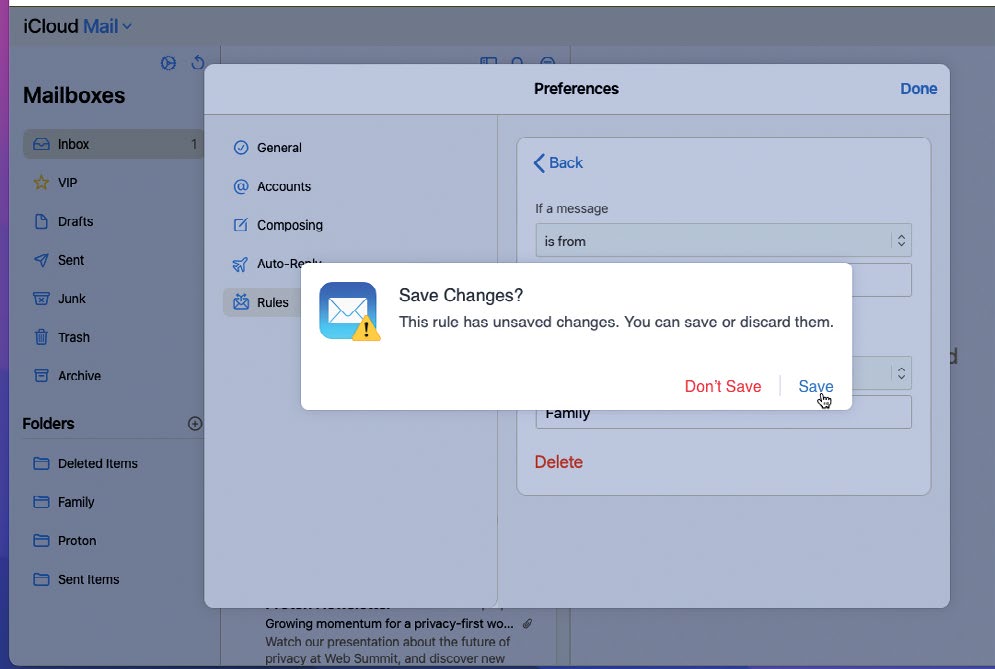Open Composing preferences section
Viewport: 995px width, 669px height.
(289, 225)
